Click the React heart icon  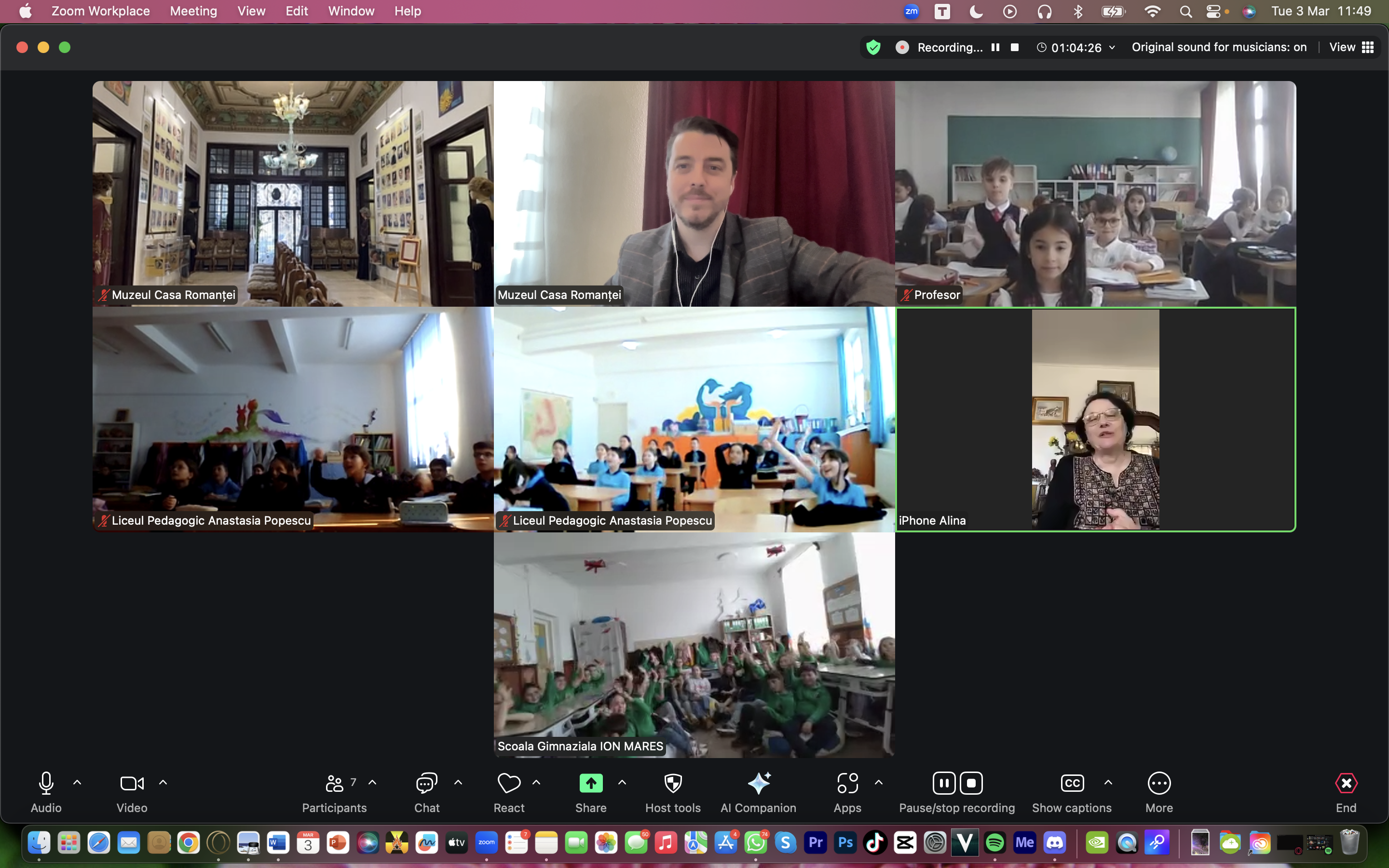[508, 784]
